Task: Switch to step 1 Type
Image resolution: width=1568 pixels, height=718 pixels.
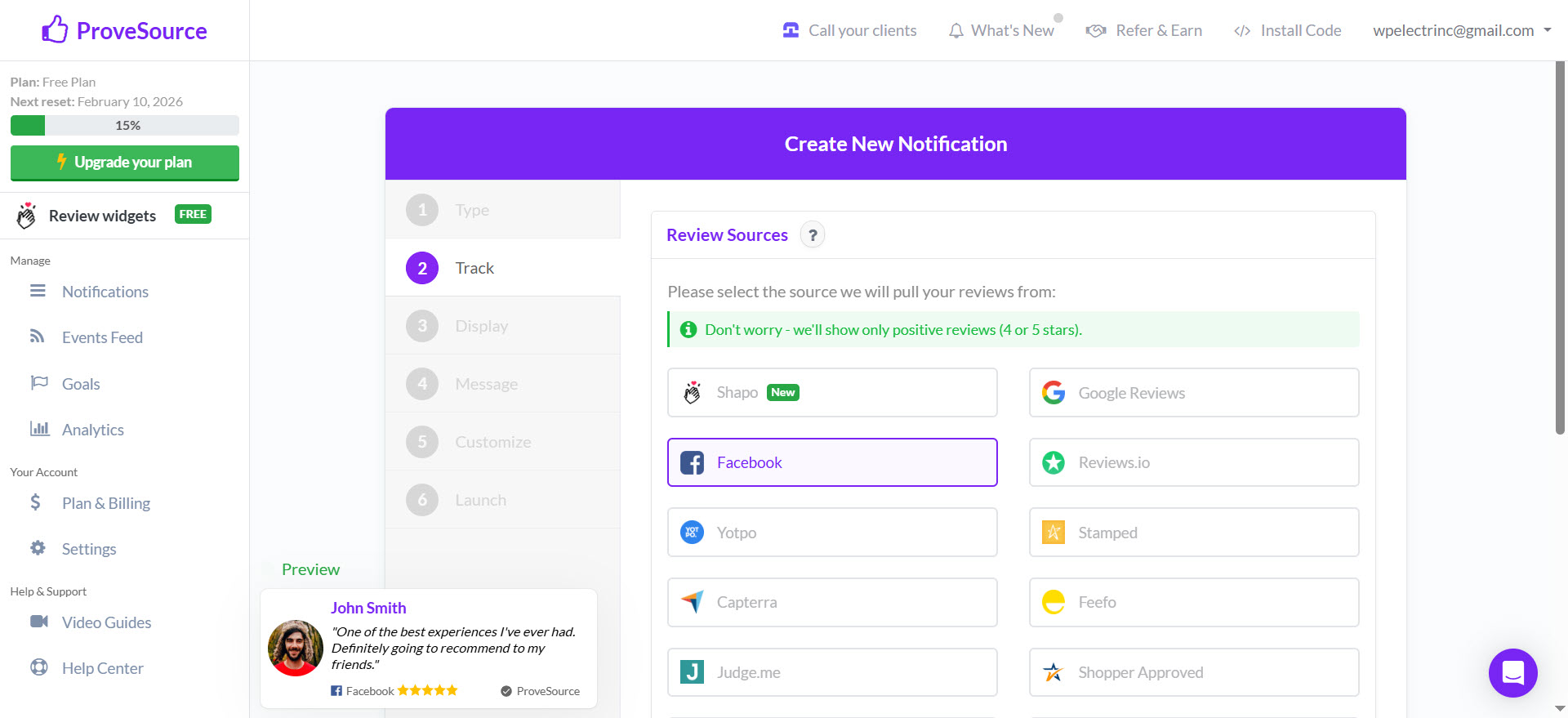Action: click(472, 210)
